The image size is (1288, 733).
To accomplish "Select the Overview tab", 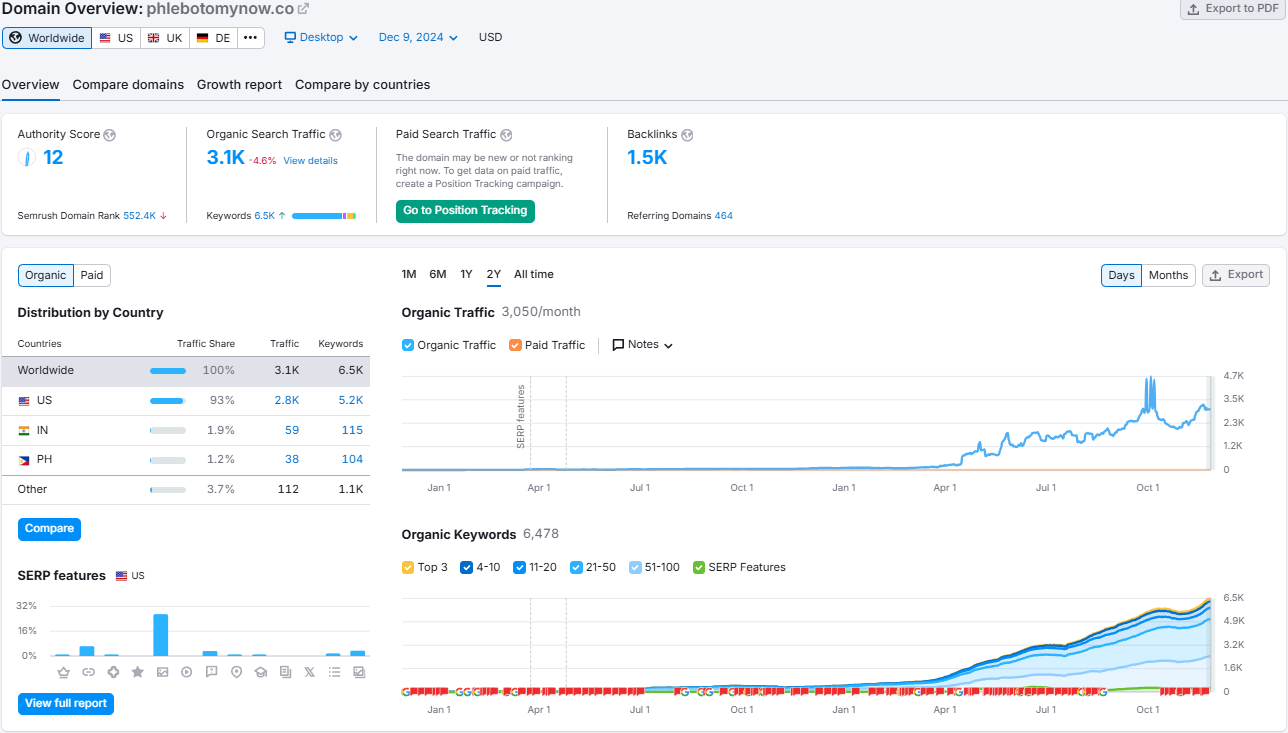I will click(x=30, y=85).
